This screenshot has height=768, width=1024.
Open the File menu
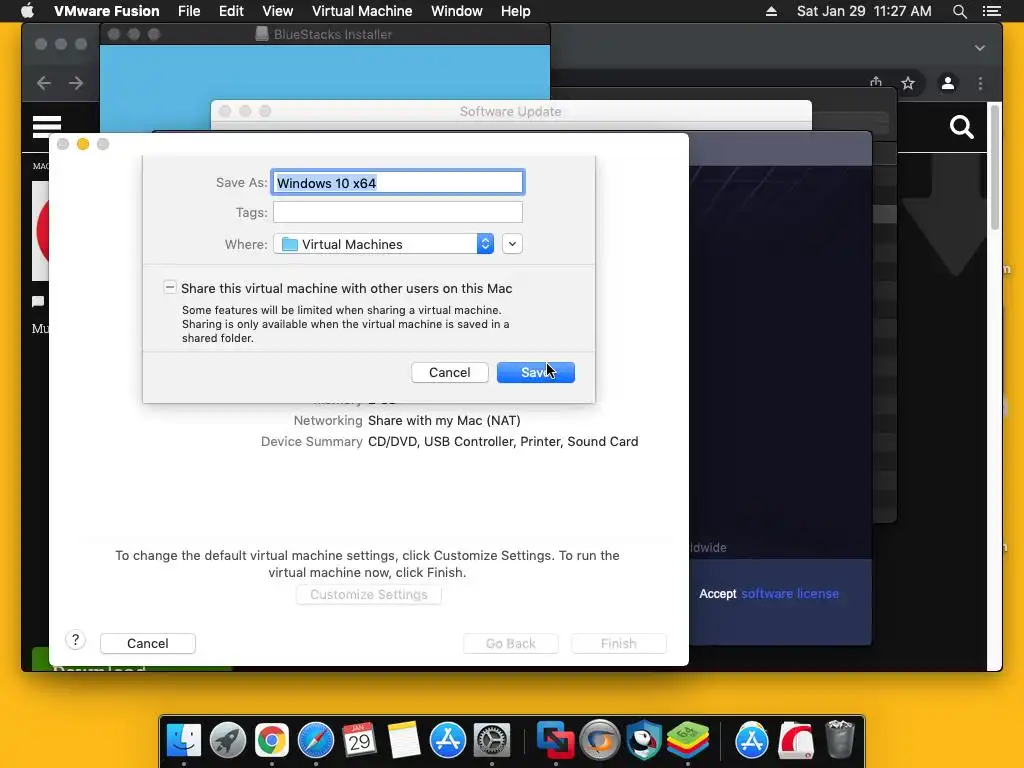click(x=189, y=11)
